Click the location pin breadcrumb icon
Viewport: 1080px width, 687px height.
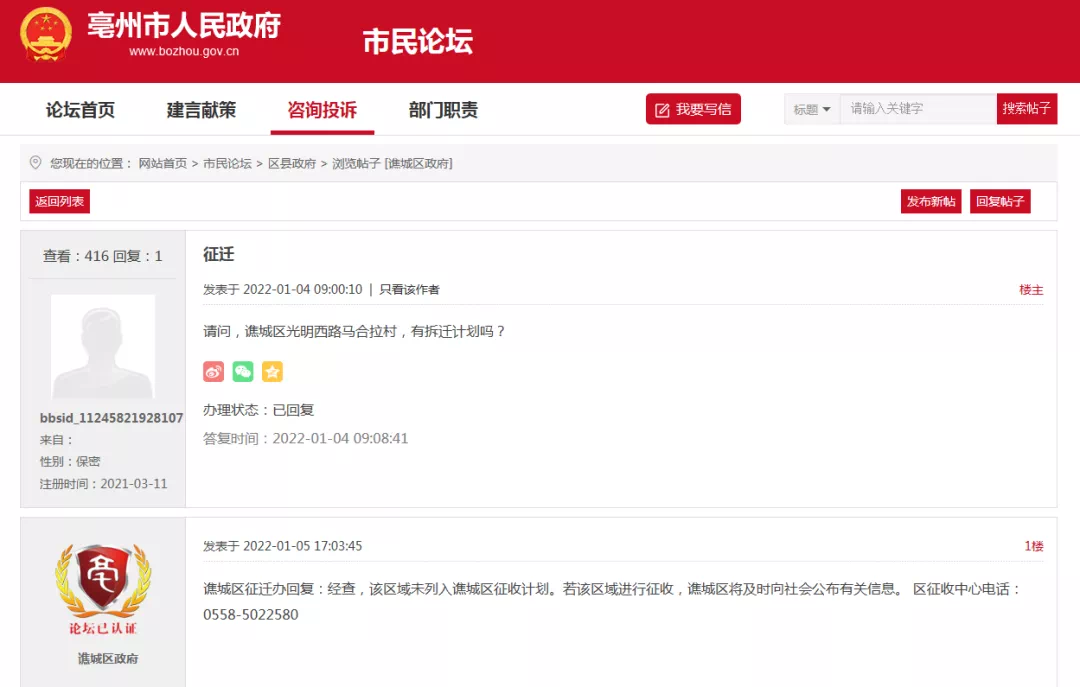pos(36,163)
